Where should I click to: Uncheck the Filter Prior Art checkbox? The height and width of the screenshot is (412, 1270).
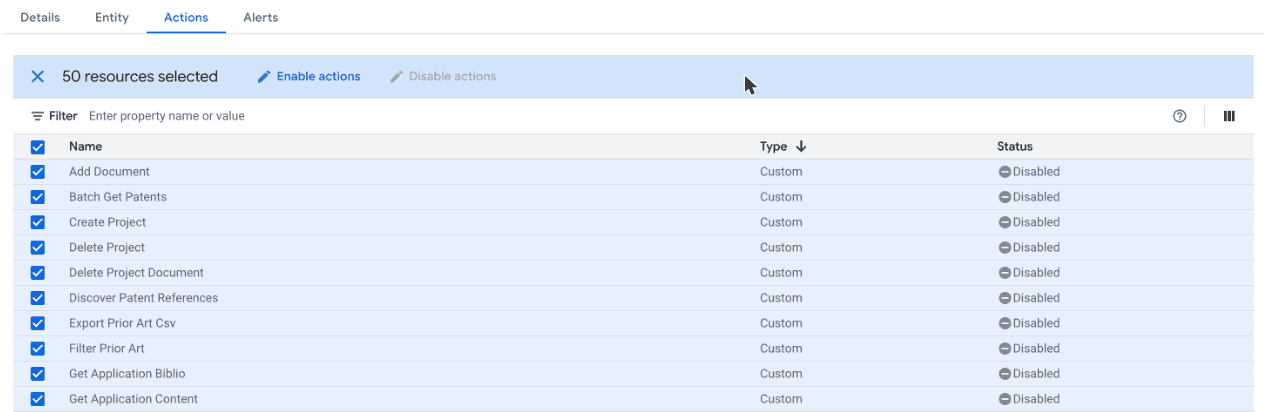[38, 349]
